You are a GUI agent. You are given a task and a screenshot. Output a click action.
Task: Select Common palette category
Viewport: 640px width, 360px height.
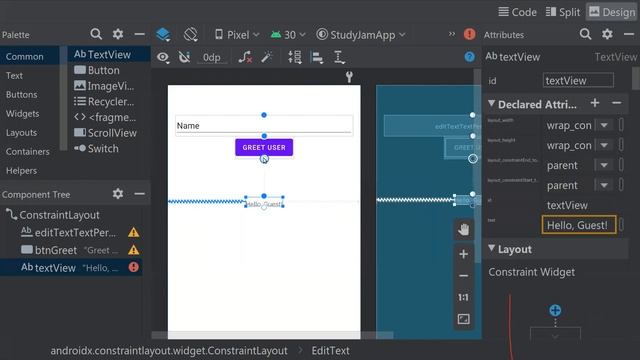coord(24,56)
